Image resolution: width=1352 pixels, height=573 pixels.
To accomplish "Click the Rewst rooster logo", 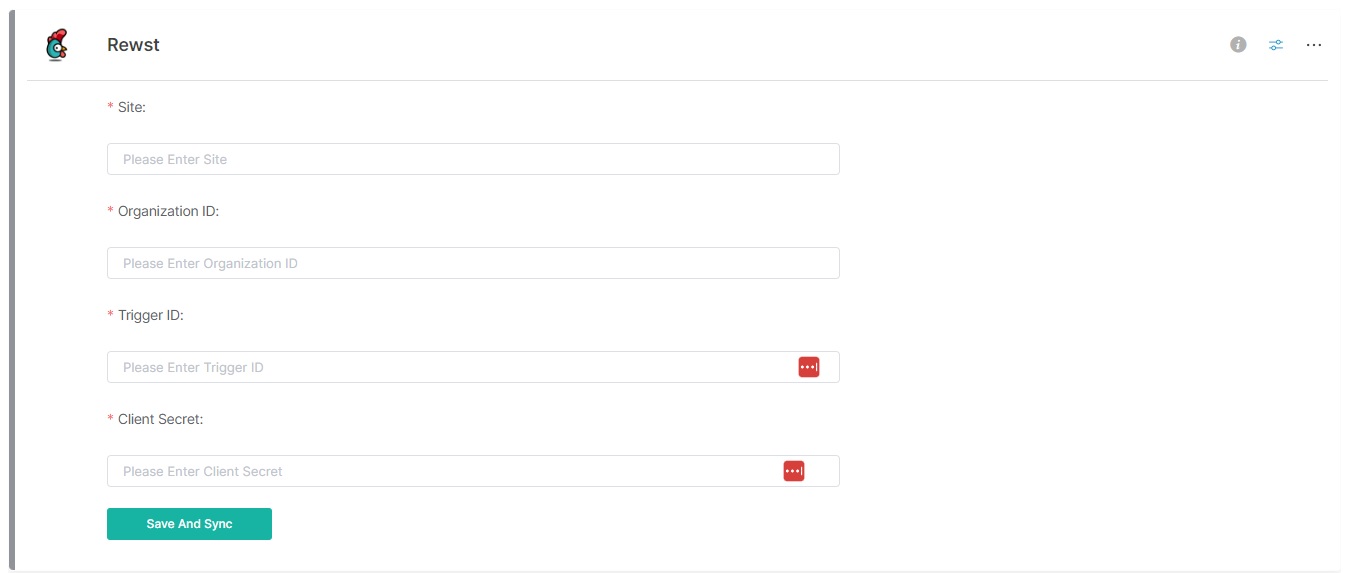I will click(57, 45).
